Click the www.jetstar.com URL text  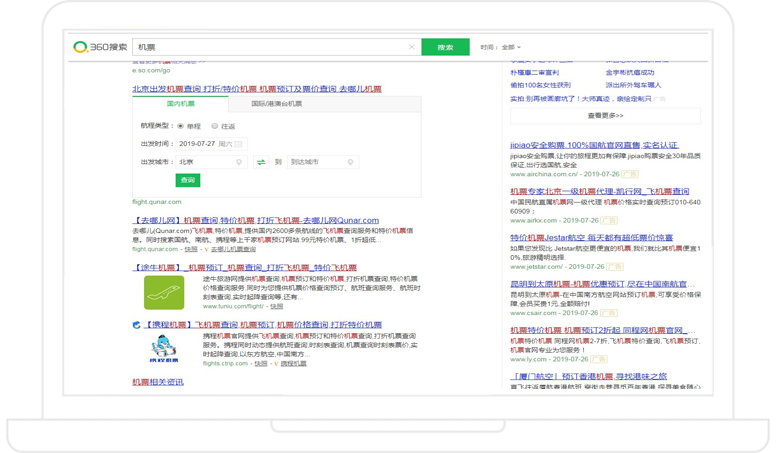(536, 267)
